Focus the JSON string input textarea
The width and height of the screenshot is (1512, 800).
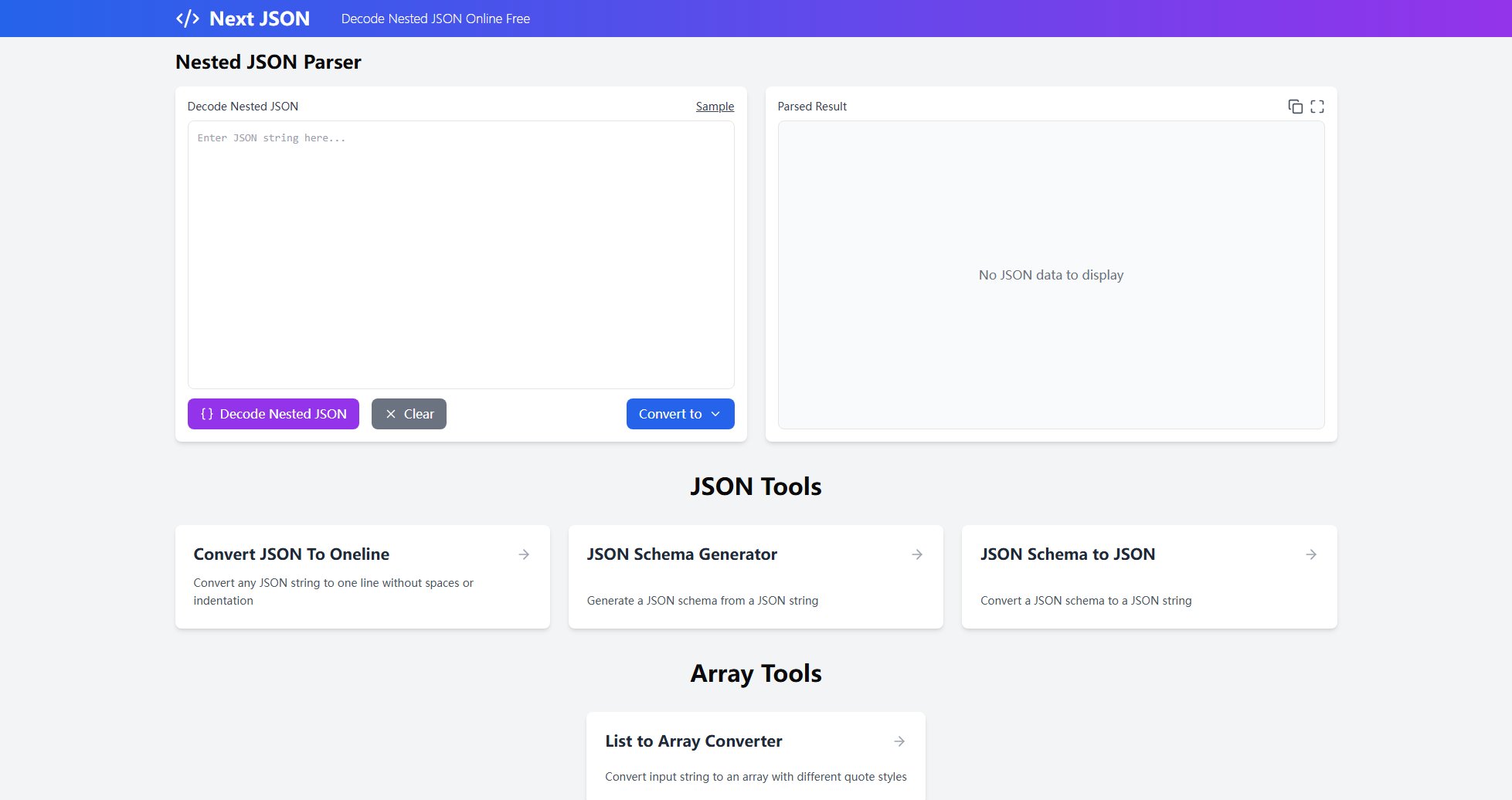(x=460, y=255)
